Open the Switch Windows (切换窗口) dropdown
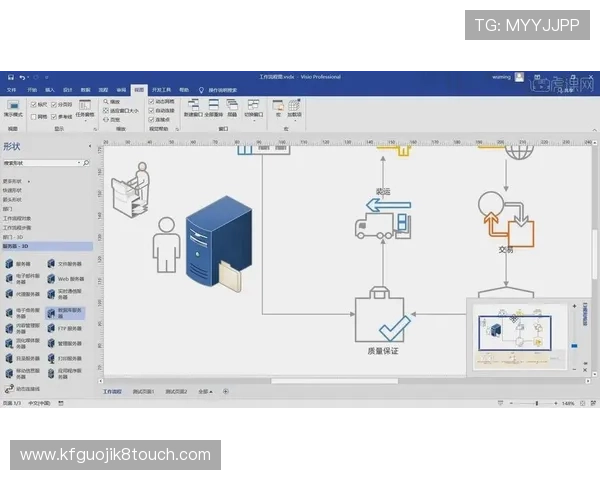This screenshot has width=600, height=480. tap(254, 109)
